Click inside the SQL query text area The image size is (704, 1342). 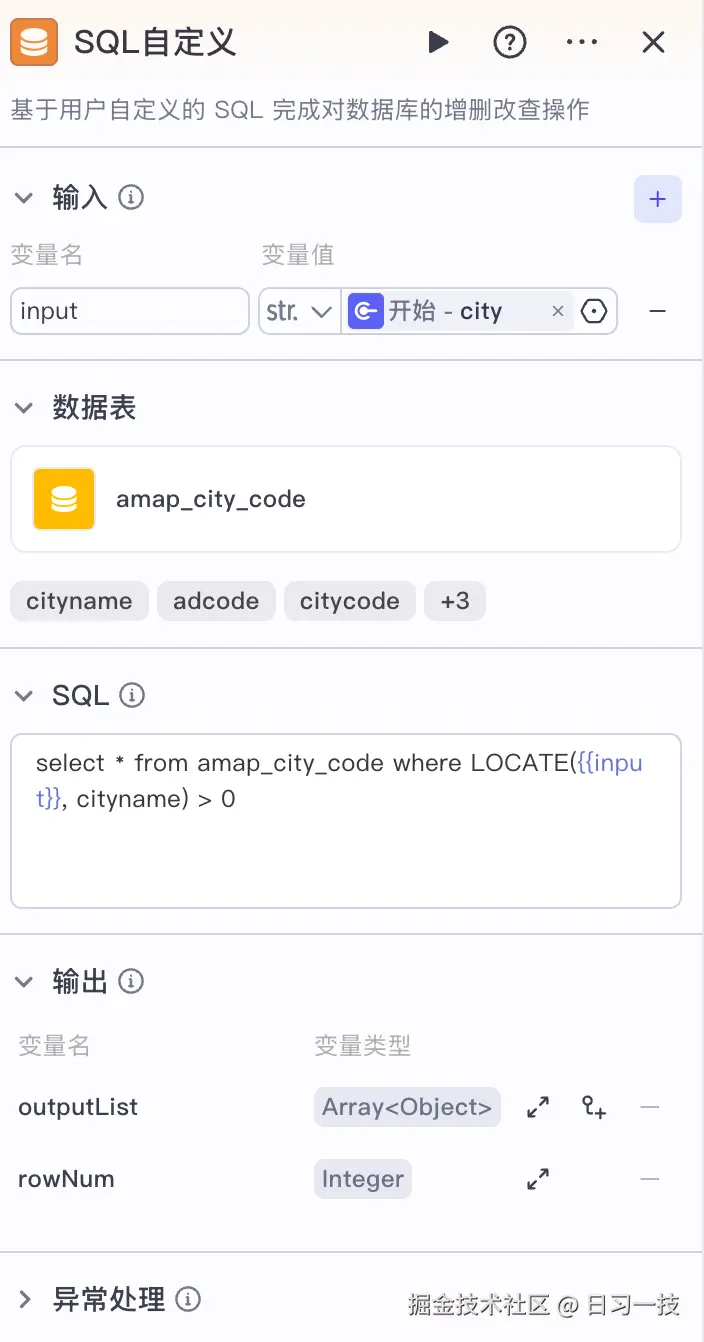pos(345,820)
